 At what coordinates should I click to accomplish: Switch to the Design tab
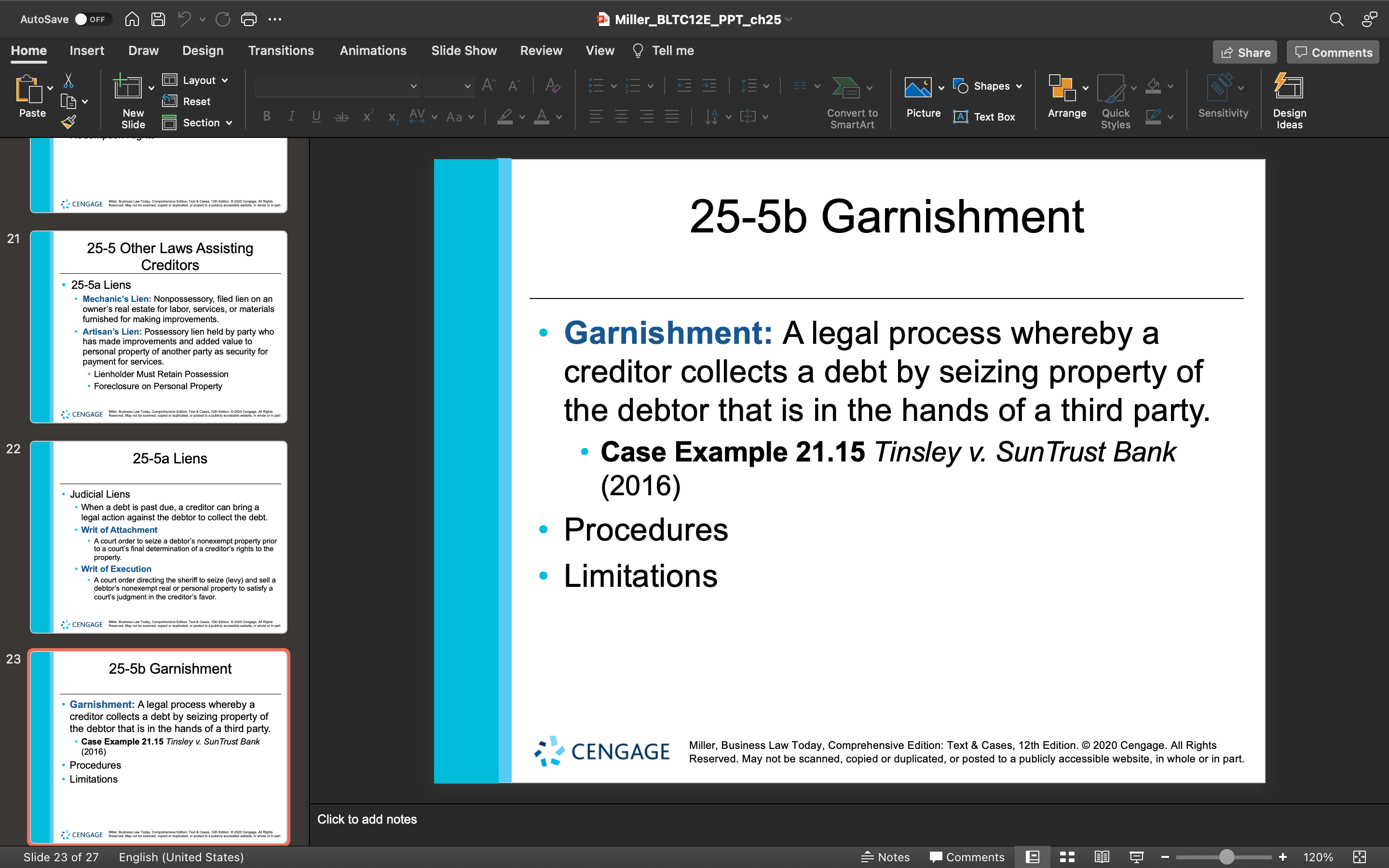pos(203,51)
